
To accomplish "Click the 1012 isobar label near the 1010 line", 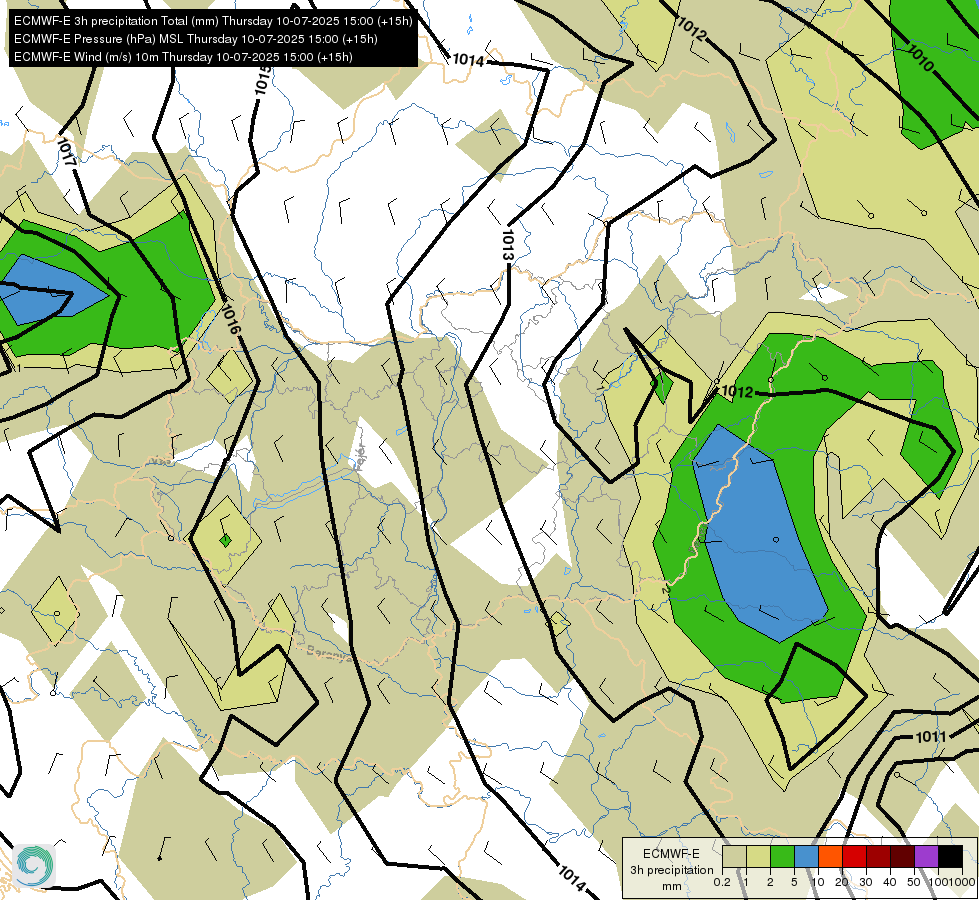I will [x=692, y=30].
